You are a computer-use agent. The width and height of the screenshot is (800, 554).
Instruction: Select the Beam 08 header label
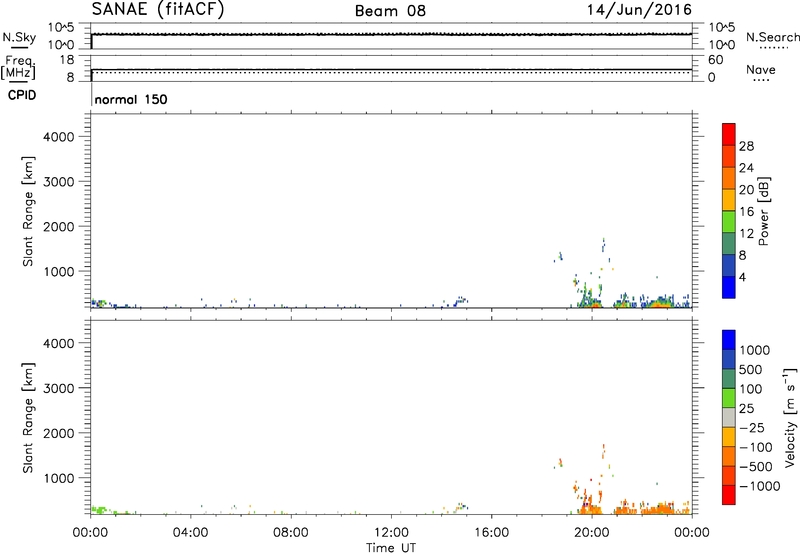tap(390, 11)
